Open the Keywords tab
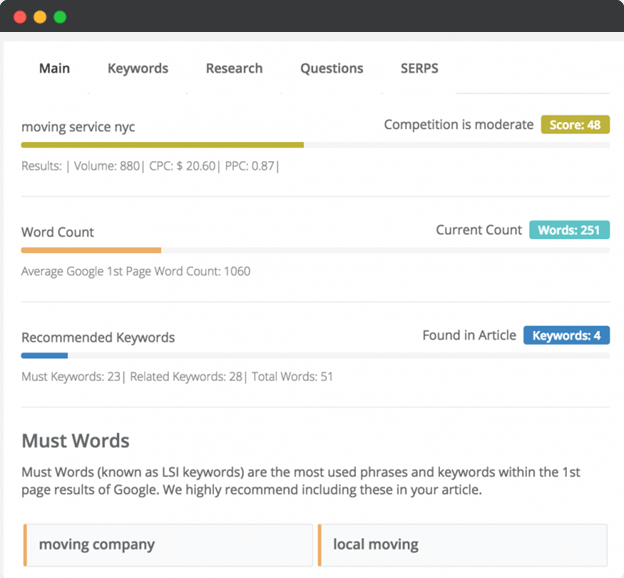The width and height of the screenshot is (624, 578). [x=138, y=68]
